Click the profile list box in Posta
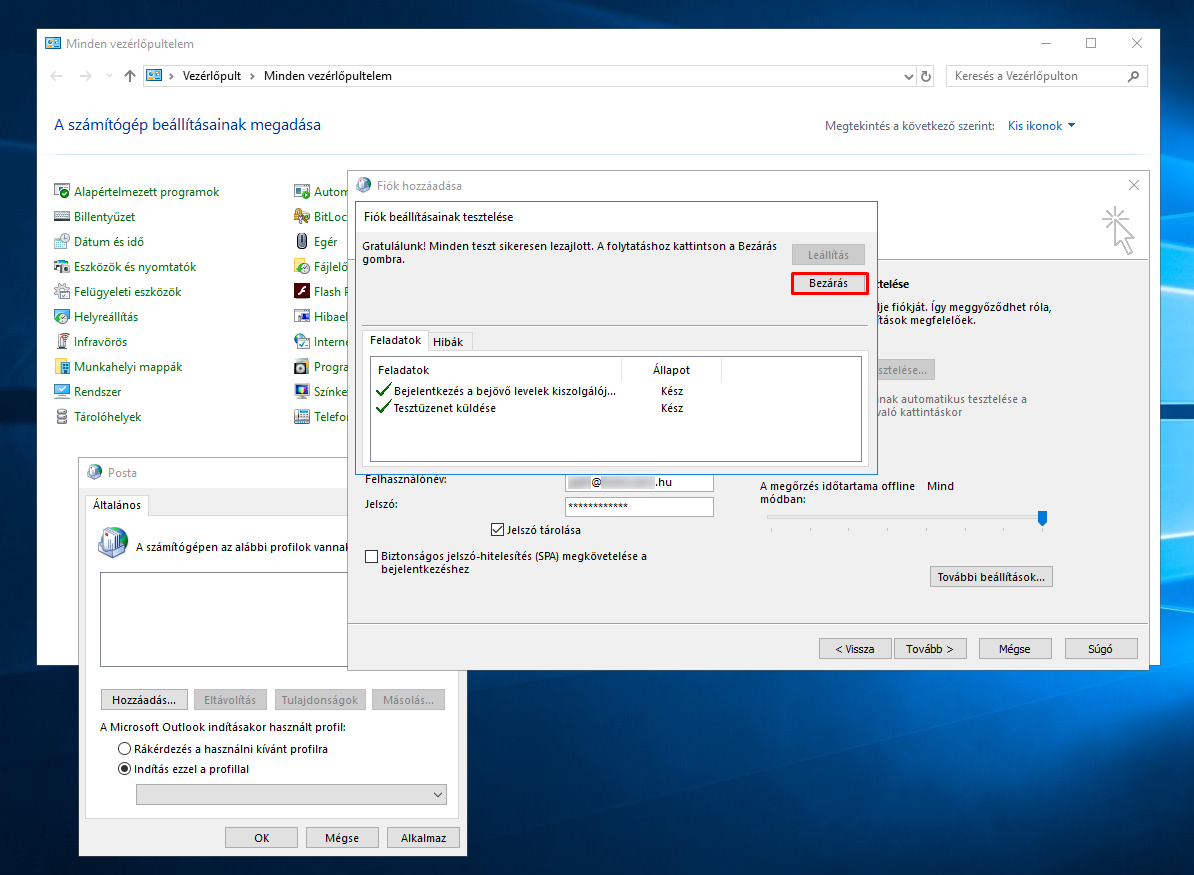This screenshot has width=1194, height=875. [x=224, y=619]
